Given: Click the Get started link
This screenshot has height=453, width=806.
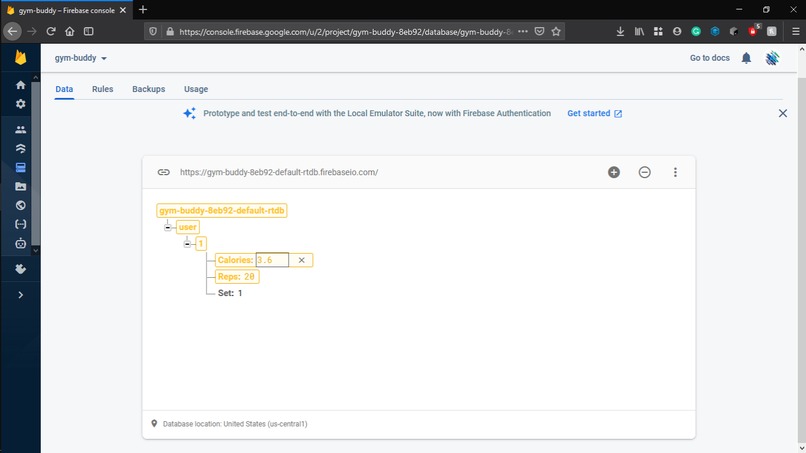Looking at the screenshot, I should click(594, 113).
